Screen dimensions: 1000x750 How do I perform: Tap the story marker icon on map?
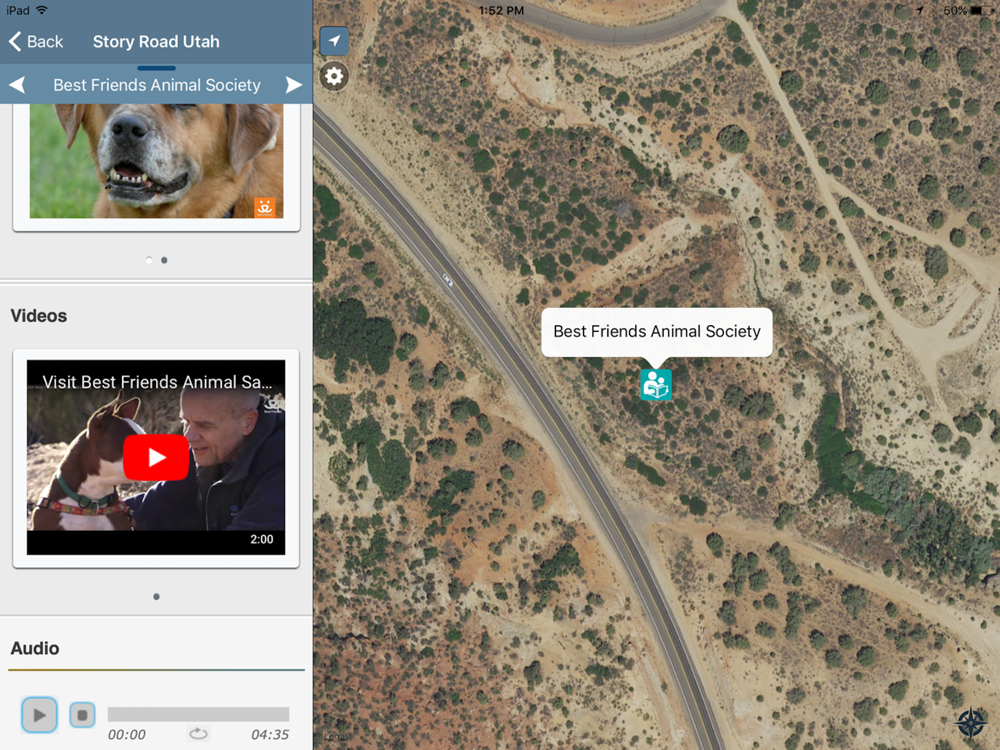[656, 385]
